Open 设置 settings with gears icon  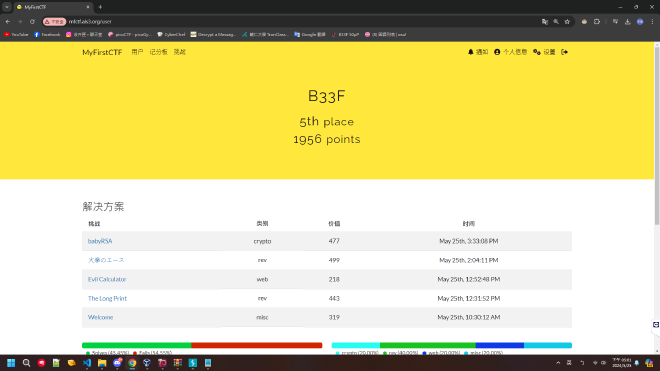tap(544, 52)
